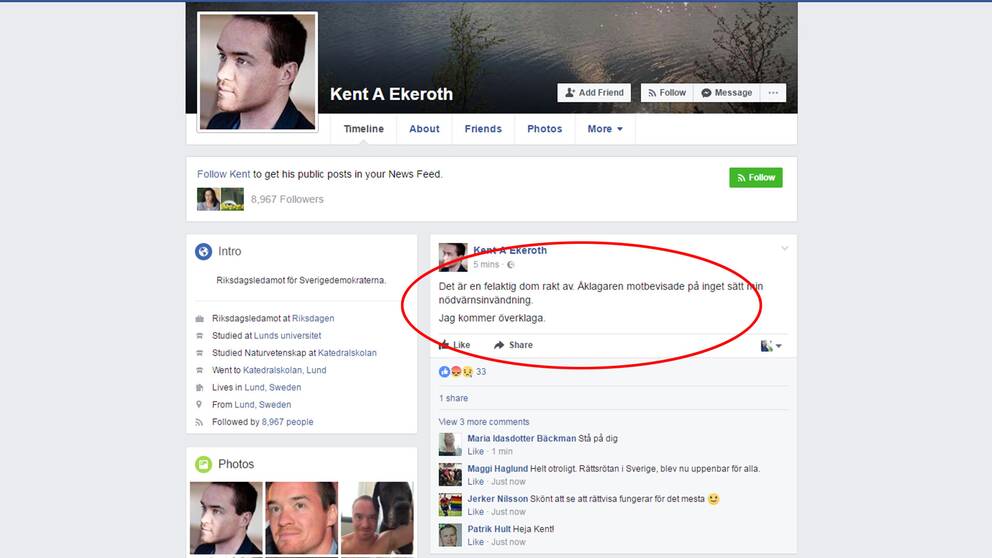The height and width of the screenshot is (558, 992).
Task: Click Lund, Sweden in From row
Action: click(x=263, y=404)
